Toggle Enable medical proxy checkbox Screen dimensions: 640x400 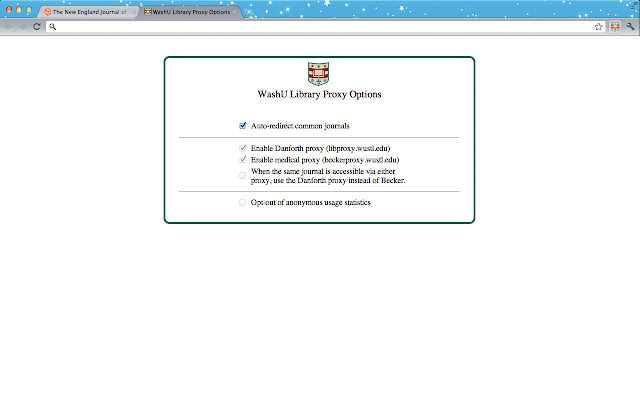click(x=242, y=159)
